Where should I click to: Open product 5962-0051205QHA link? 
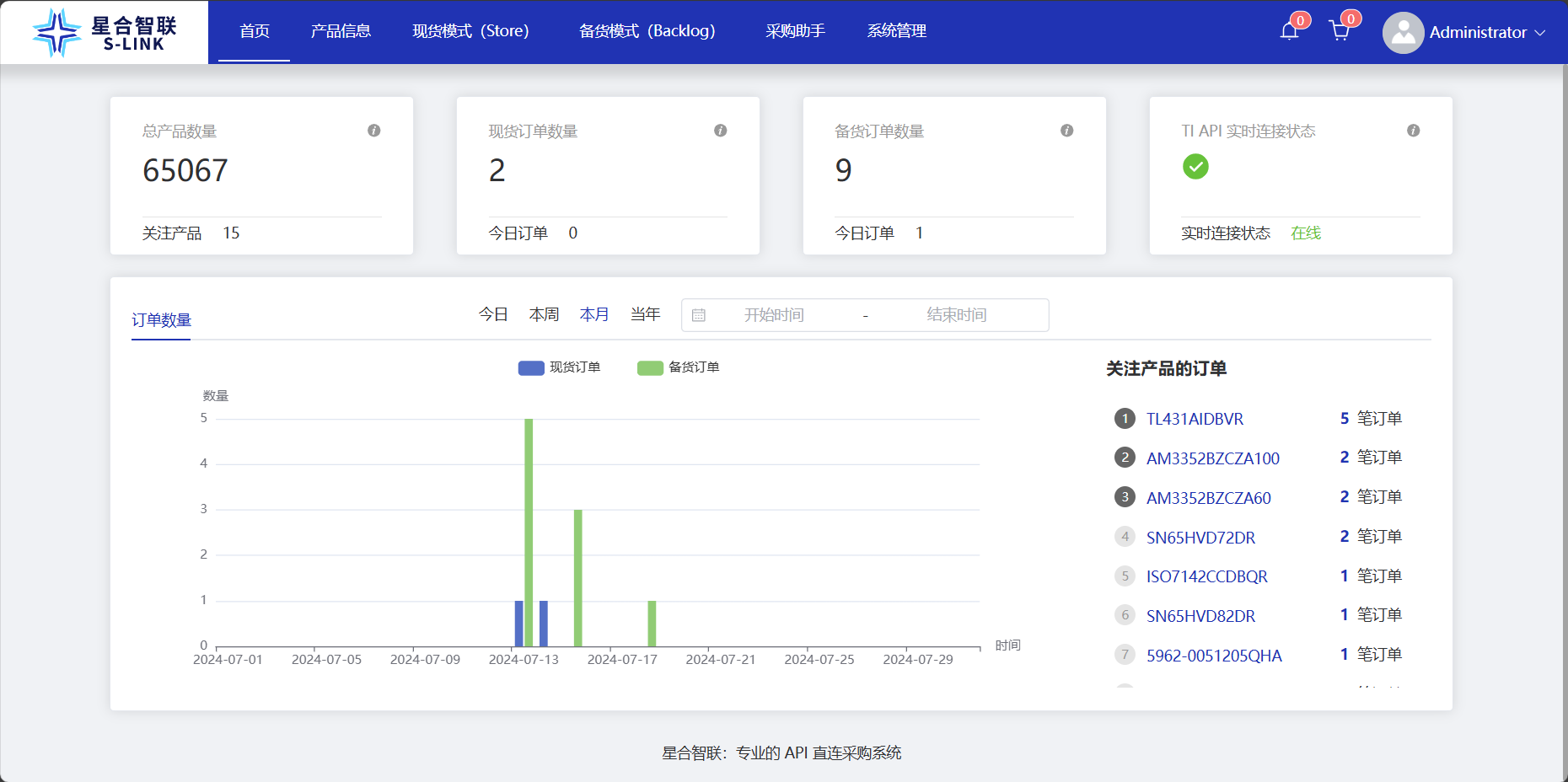(x=1214, y=656)
